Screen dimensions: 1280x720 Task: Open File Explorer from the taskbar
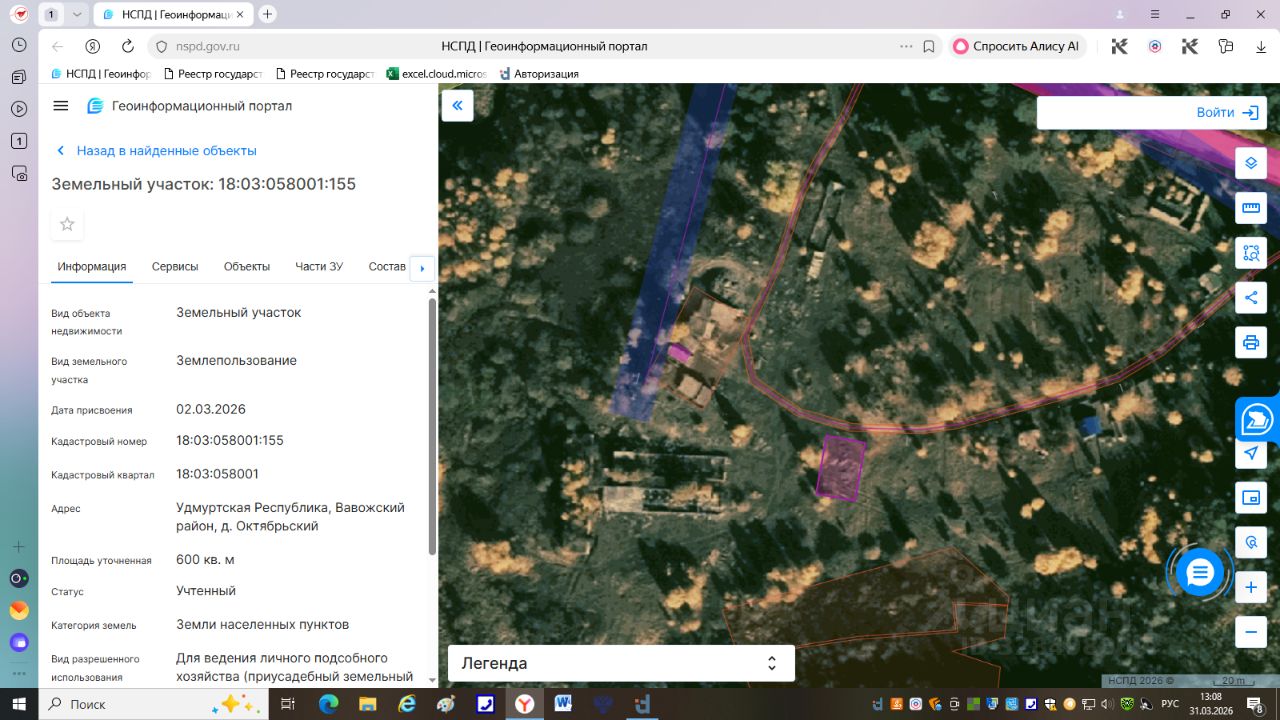(x=367, y=704)
